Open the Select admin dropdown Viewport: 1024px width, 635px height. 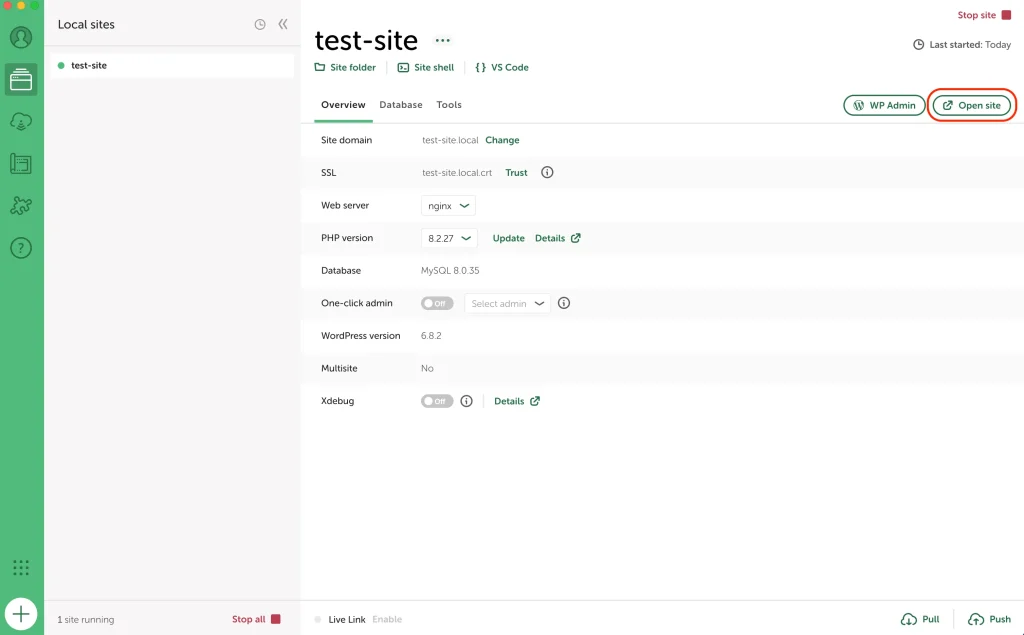[507, 303]
